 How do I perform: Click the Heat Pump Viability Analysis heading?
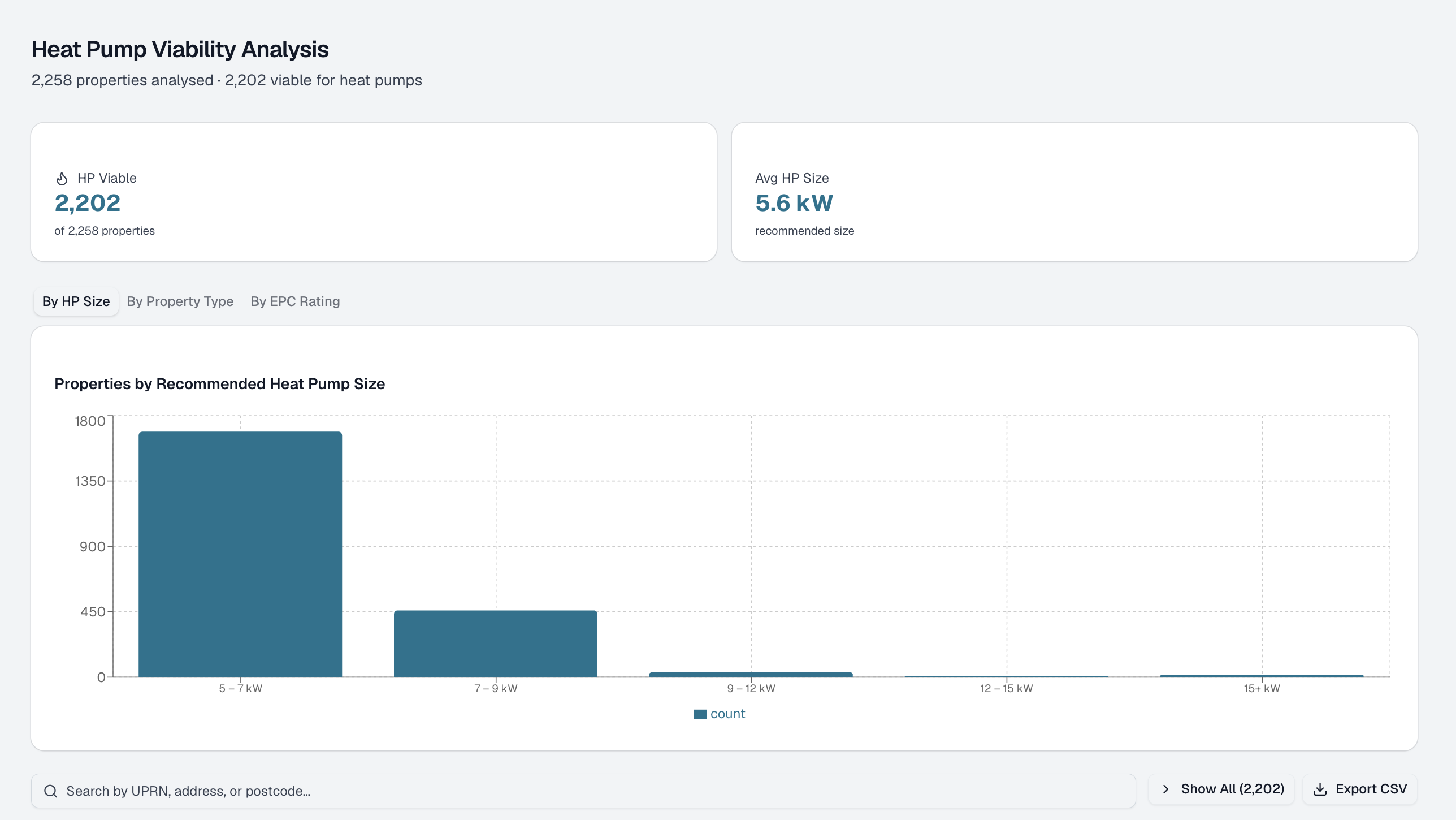click(180, 49)
